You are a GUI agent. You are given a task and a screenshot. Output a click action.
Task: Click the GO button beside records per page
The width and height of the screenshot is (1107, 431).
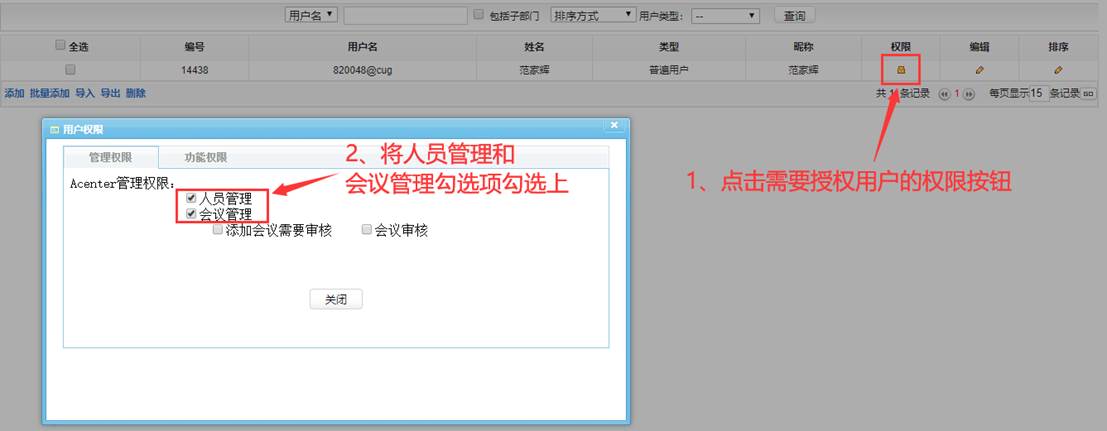[x=1089, y=93]
